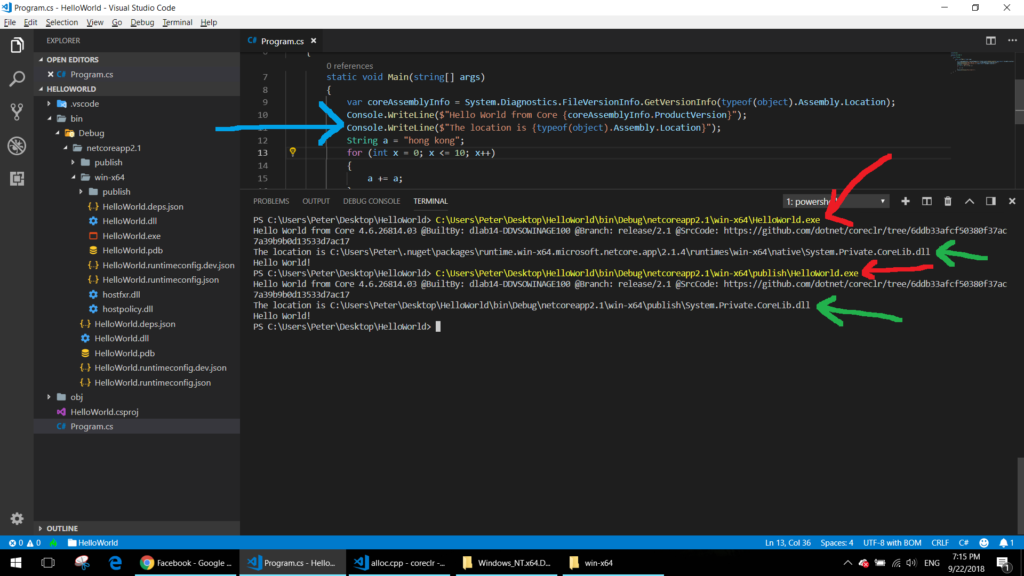
Task: Click Spaces: 4 indentation setting
Action: [x=836, y=543]
